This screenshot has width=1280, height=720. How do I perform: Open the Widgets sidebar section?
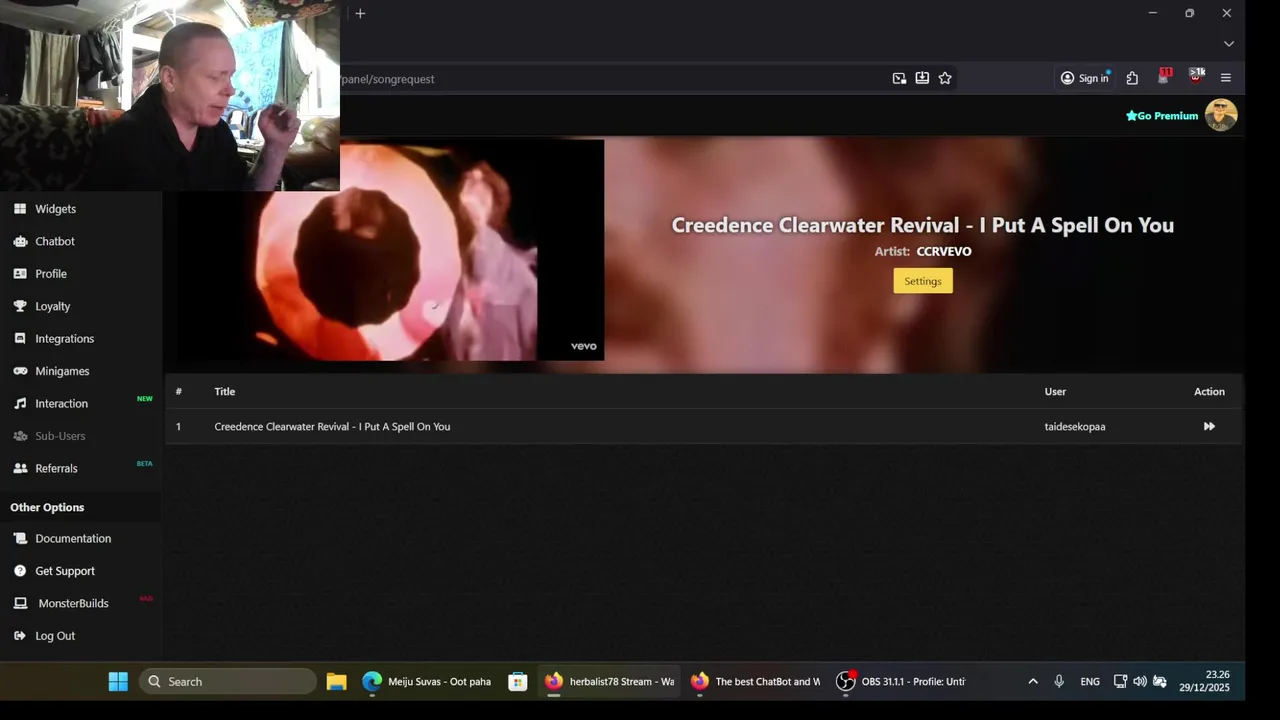(55, 209)
